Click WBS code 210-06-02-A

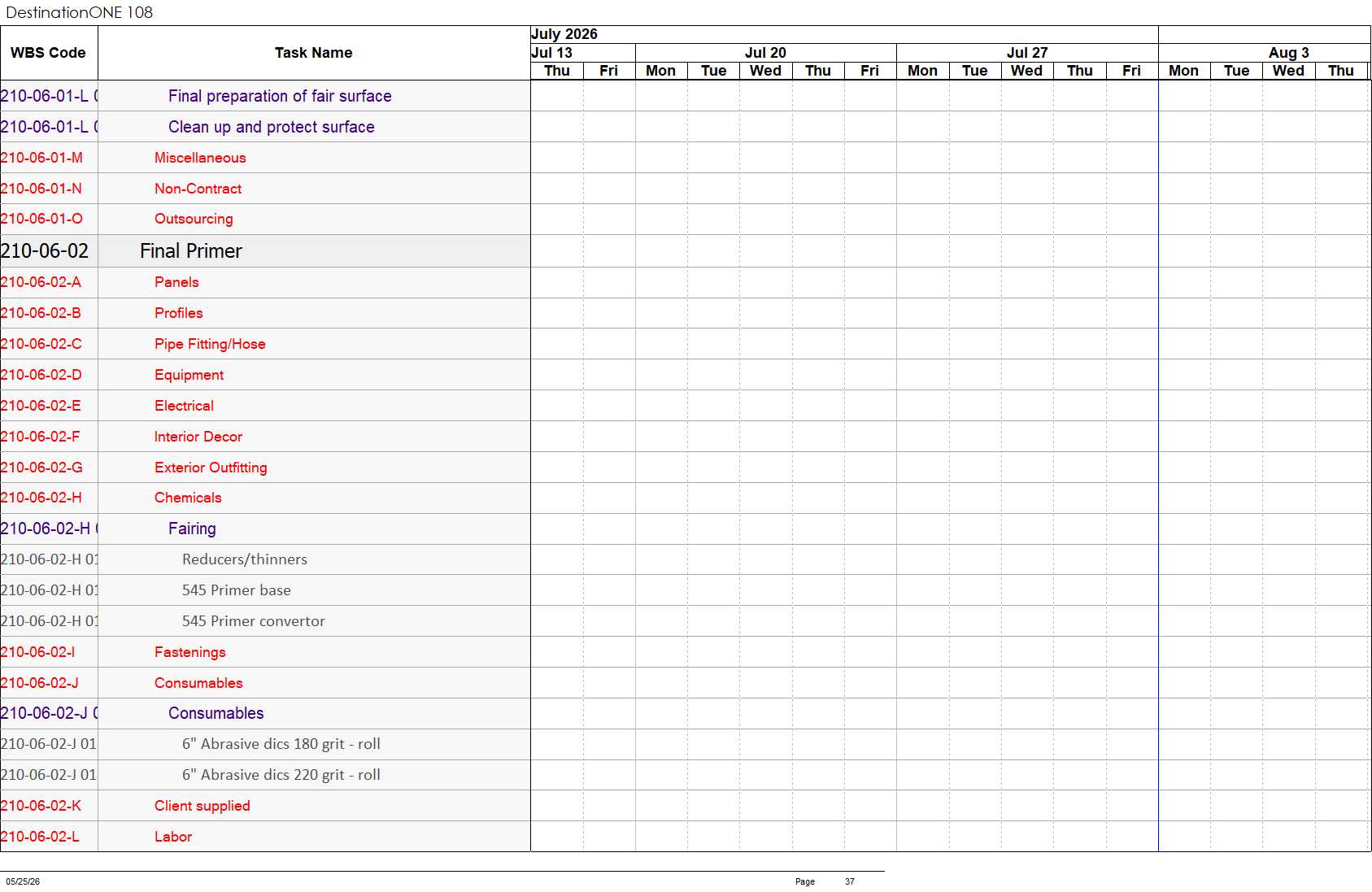tap(41, 282)
